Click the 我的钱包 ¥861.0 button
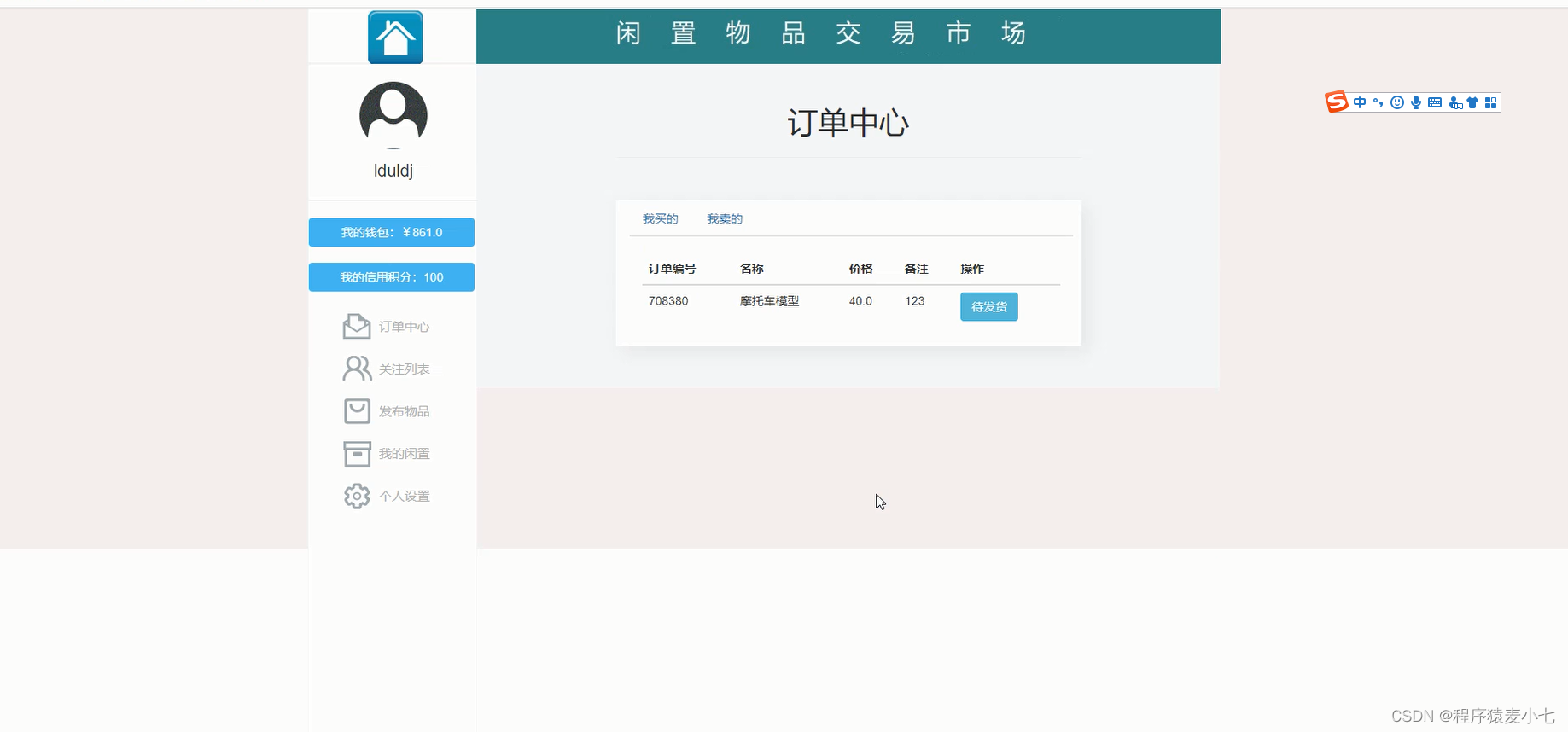Screen dimensions: 1568x732 pos(392,232)
